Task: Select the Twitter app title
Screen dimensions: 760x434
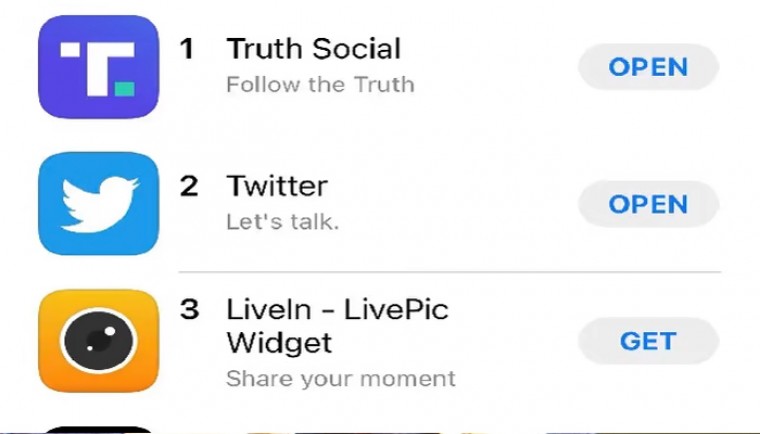Action: (x=277, y=186)
